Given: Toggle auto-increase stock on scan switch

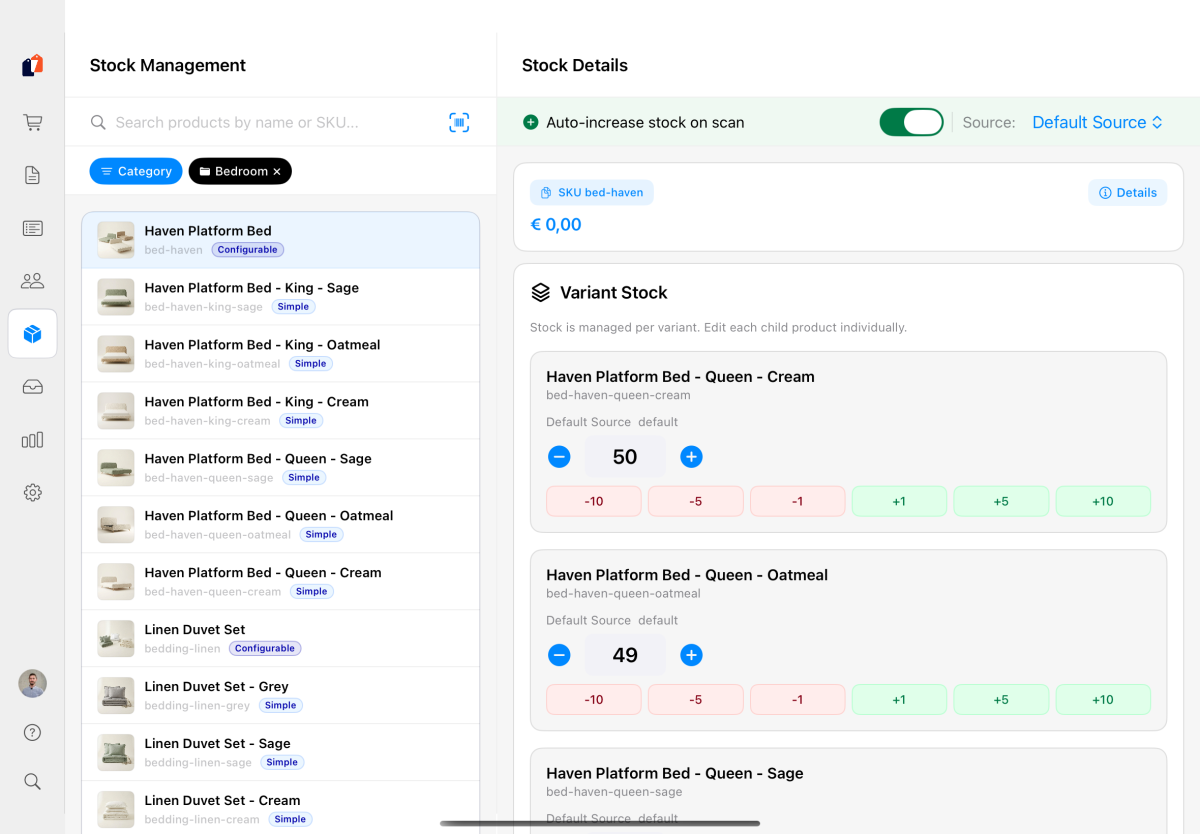Looking at the screenshot, I should 911,122.
